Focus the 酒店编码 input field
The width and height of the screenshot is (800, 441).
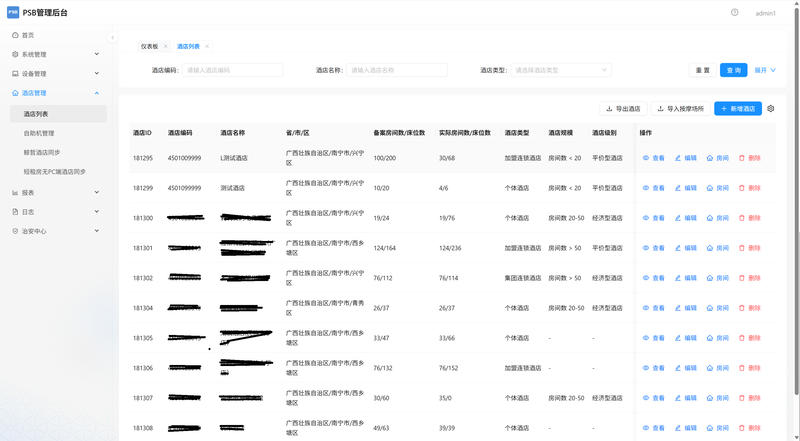[x=233, y=70]
